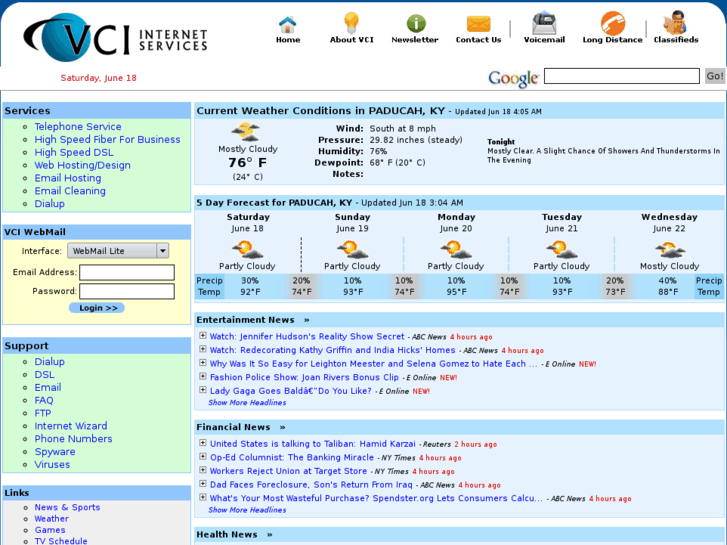Open the Phone Numbers link
Screen dimensions: 727x545
pos(73,439)
